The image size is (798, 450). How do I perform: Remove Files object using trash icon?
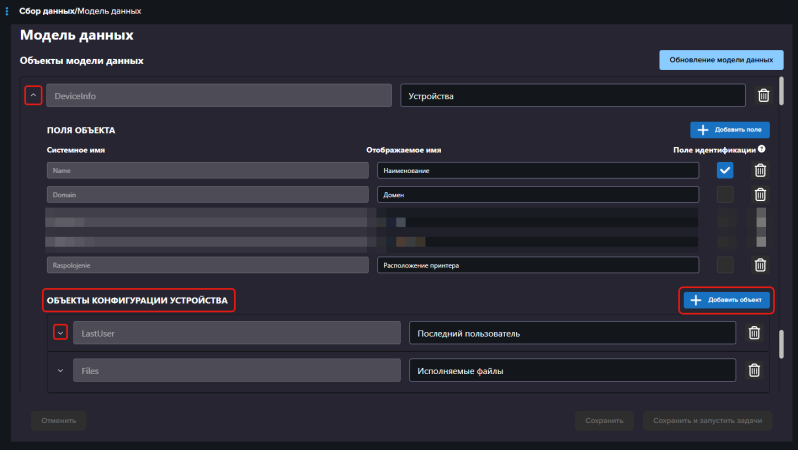[x=754, y=371]
